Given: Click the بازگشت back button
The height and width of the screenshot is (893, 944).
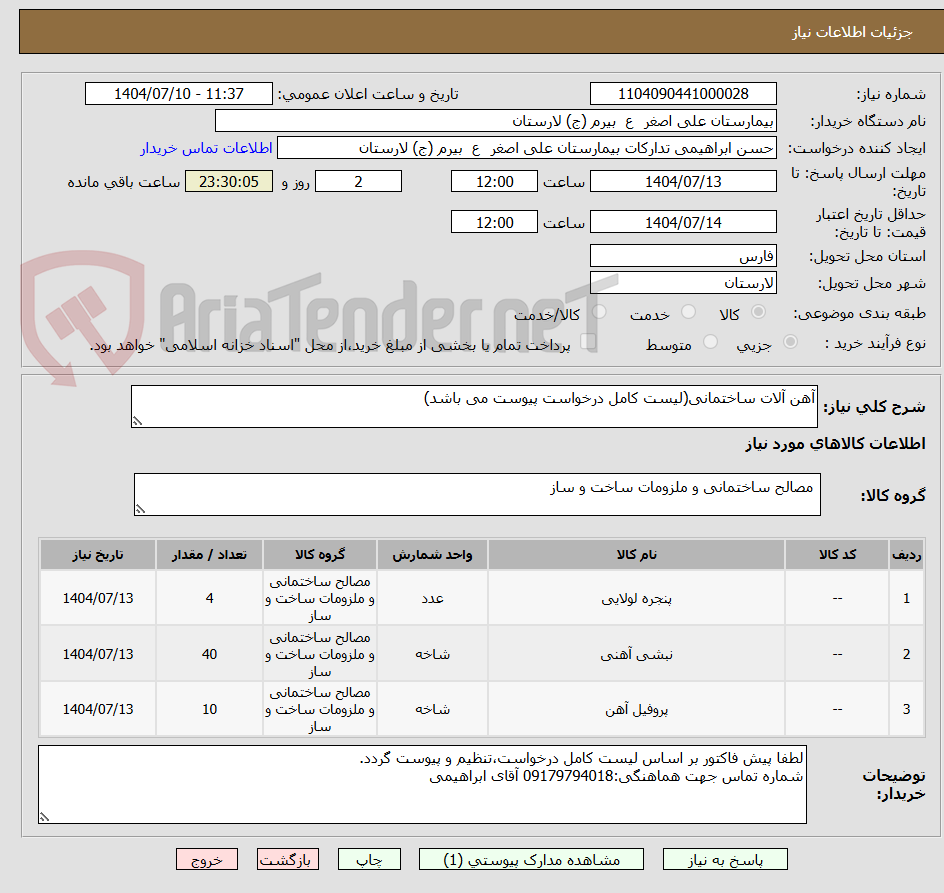Looking at the screenshot, I should pyautogui.click(x=288, y=859).
